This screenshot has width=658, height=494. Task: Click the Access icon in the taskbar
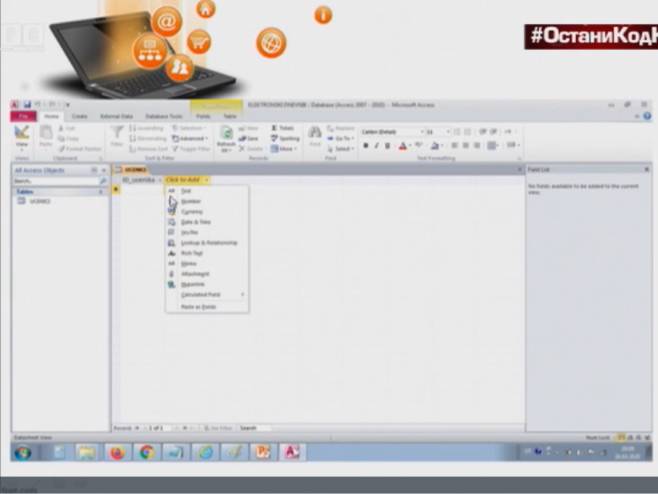coord(292,452)
